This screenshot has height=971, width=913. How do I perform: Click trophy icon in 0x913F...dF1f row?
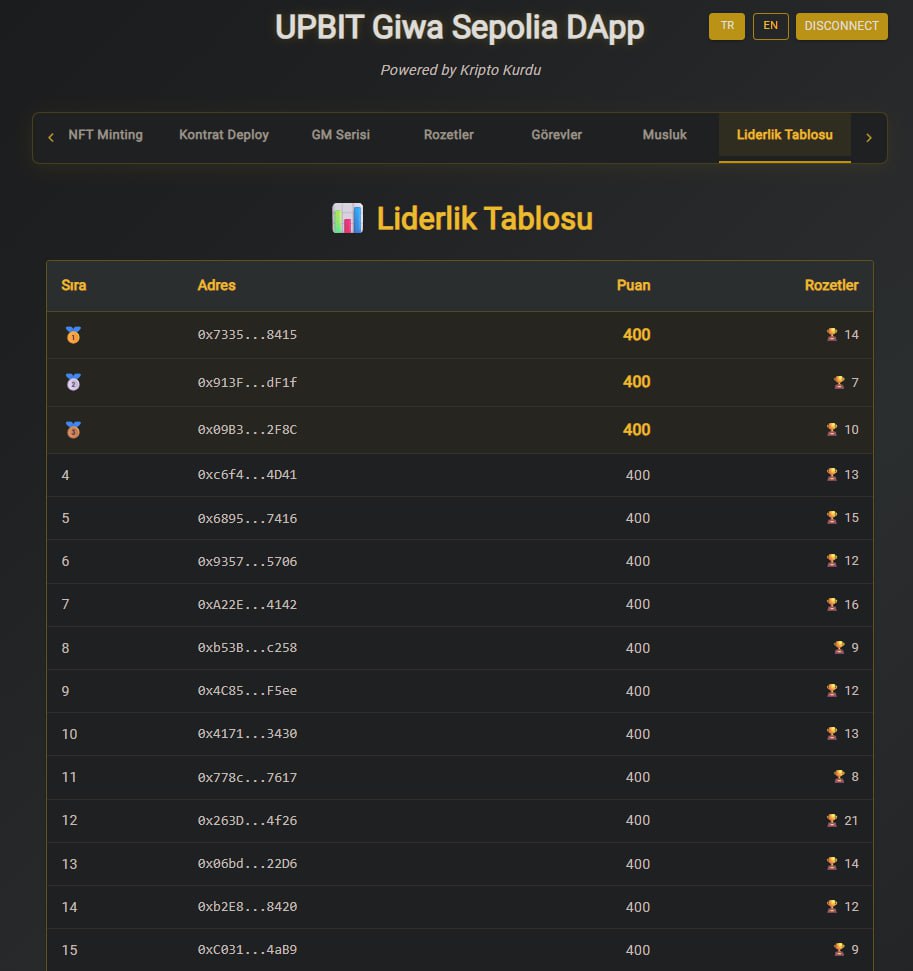839,382
